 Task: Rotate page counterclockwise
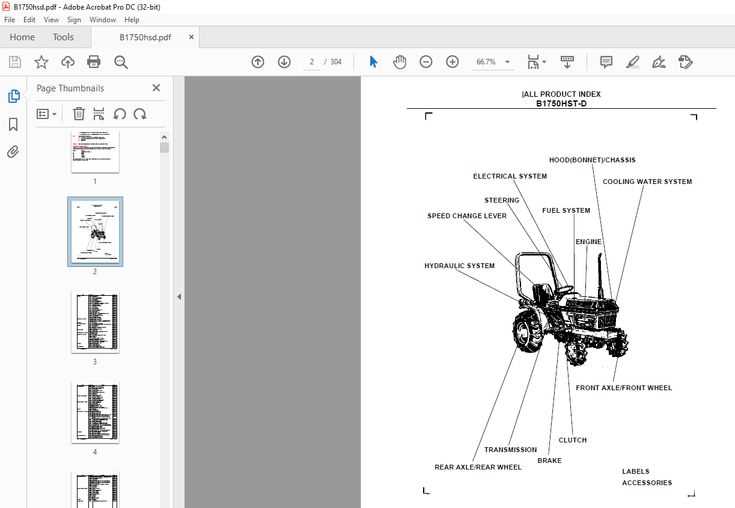pos(120,114)
